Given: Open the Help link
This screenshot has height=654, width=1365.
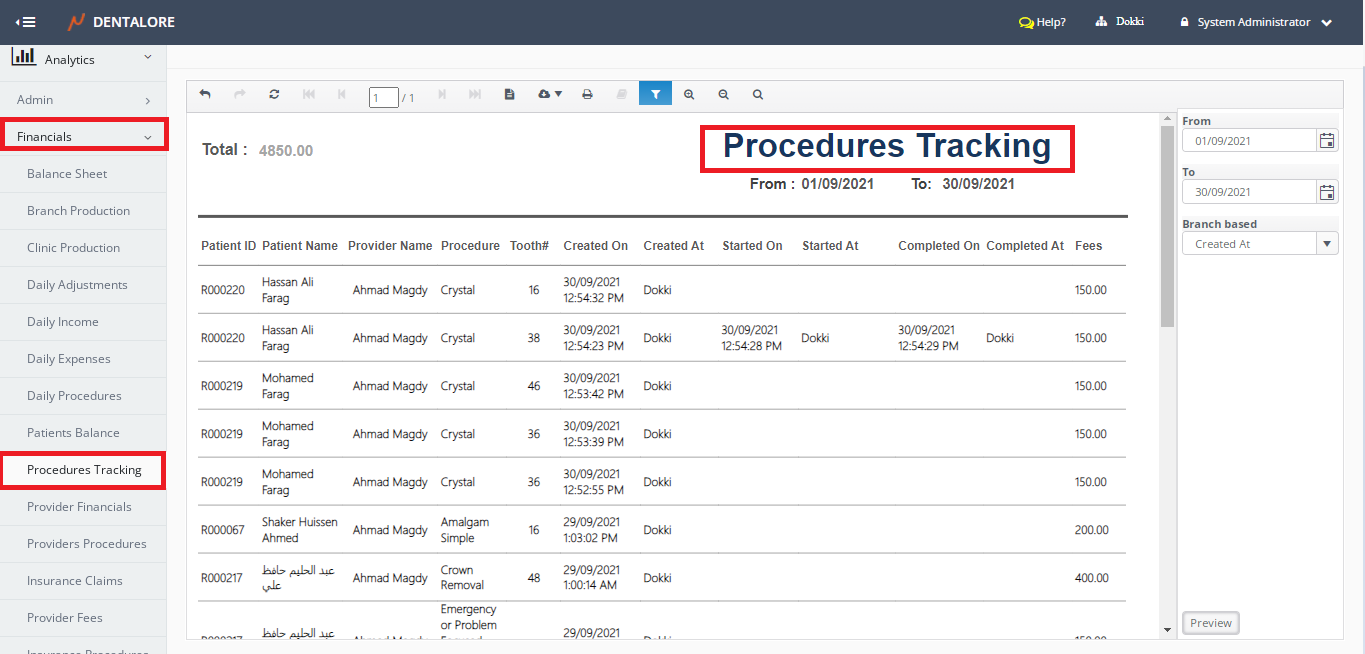Looking at the screenshot, I should tap(1042, 22).
